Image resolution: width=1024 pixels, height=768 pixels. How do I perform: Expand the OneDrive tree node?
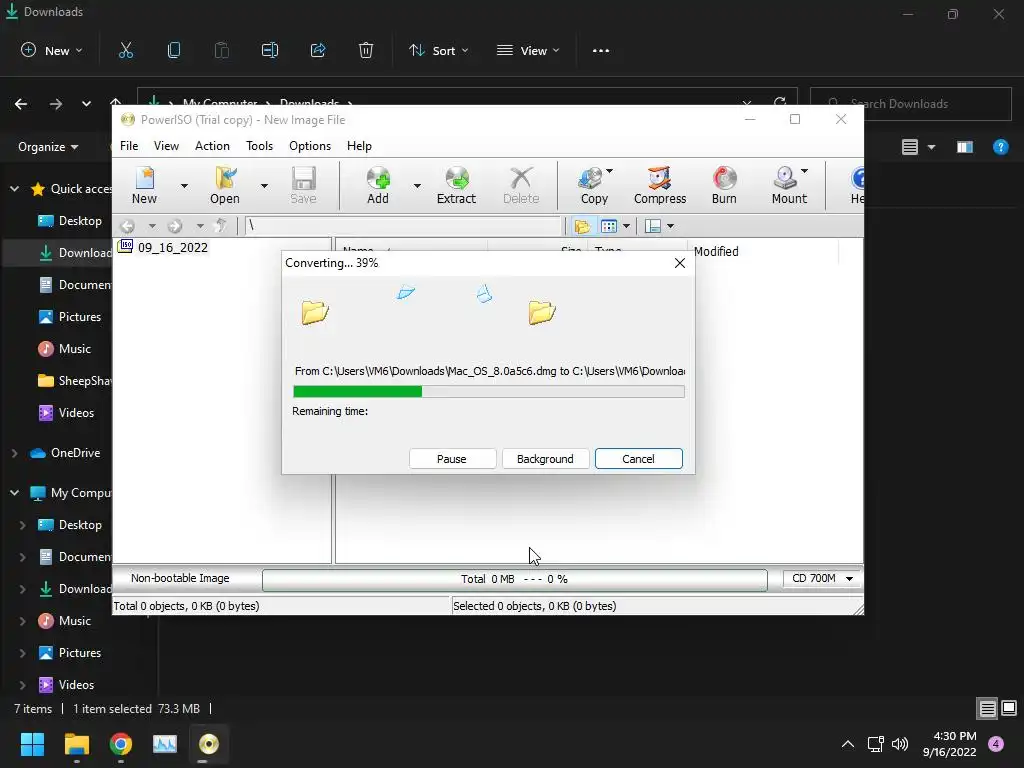tap(14, 453)
